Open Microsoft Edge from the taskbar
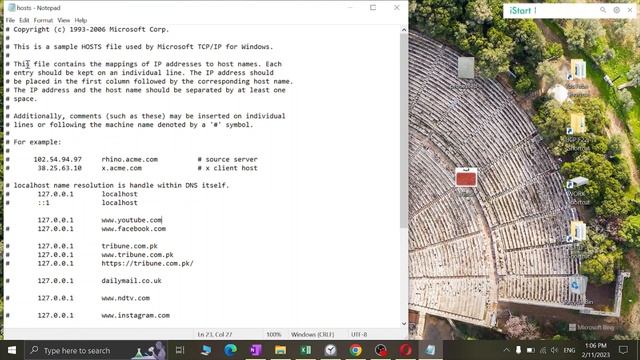This screenshot has height=360, width=640. pos(231,350)
